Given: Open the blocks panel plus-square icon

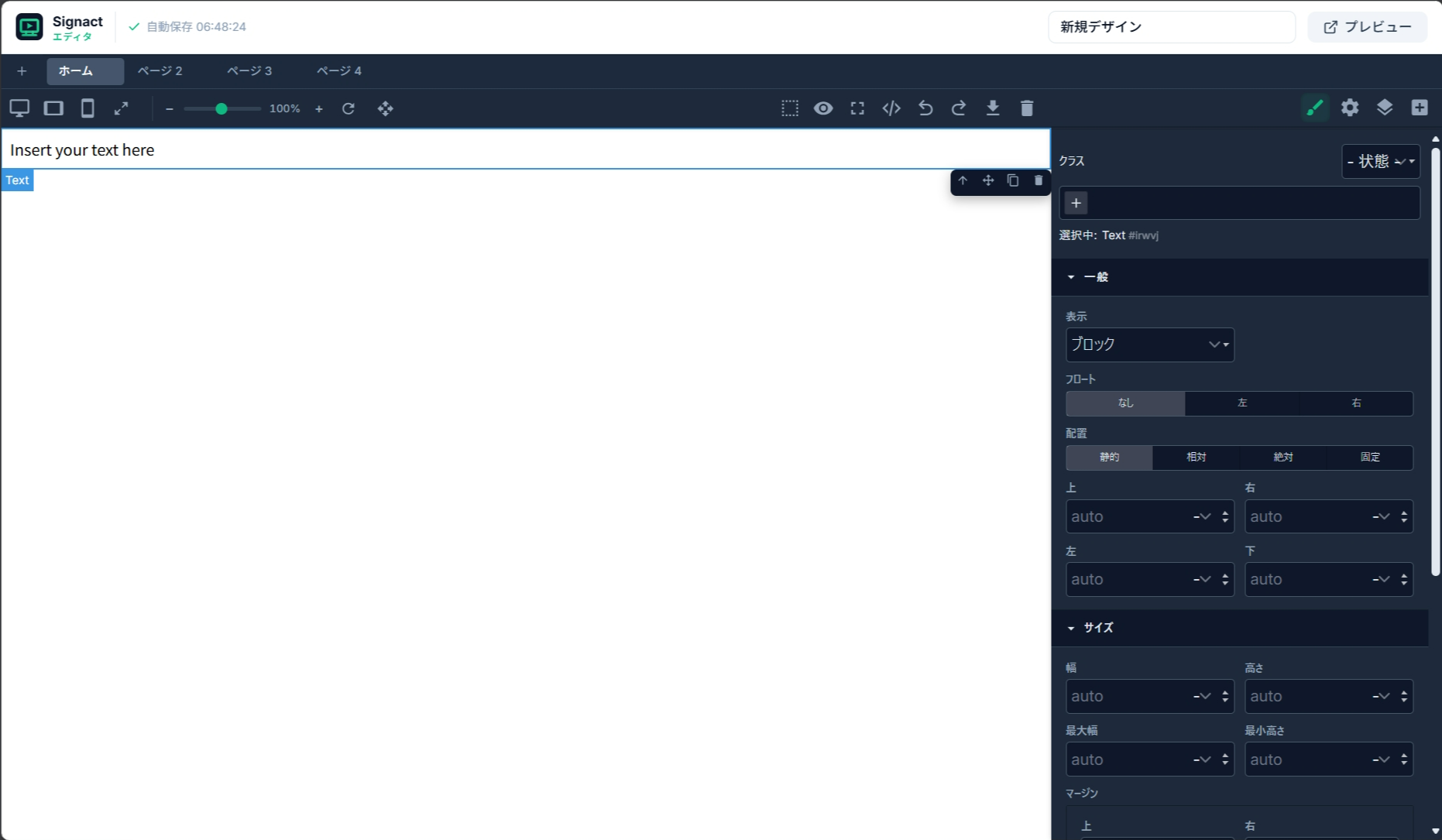Looking at the screenshot, I should (1420, 108).
